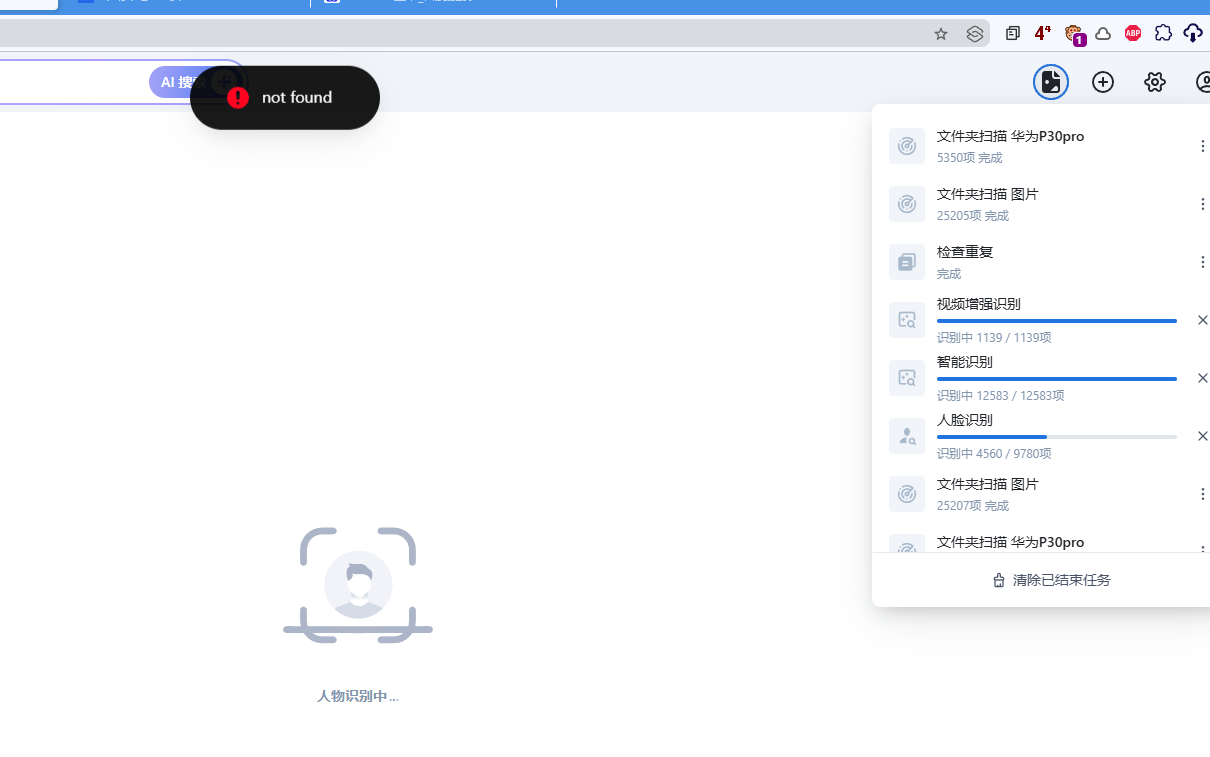Image resolution: width=1210 pixels, height=757 pixels.
Task: Click the face recognition placeholder illustration
Action: click(x=358, y=584)
